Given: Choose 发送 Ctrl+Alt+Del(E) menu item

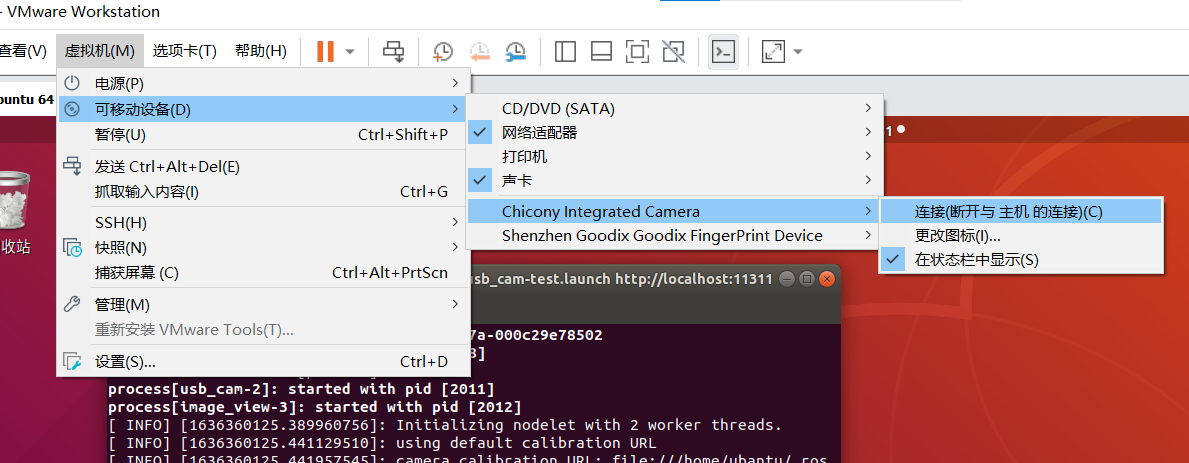Looking at the screenshot, I should tap(264, 167).
